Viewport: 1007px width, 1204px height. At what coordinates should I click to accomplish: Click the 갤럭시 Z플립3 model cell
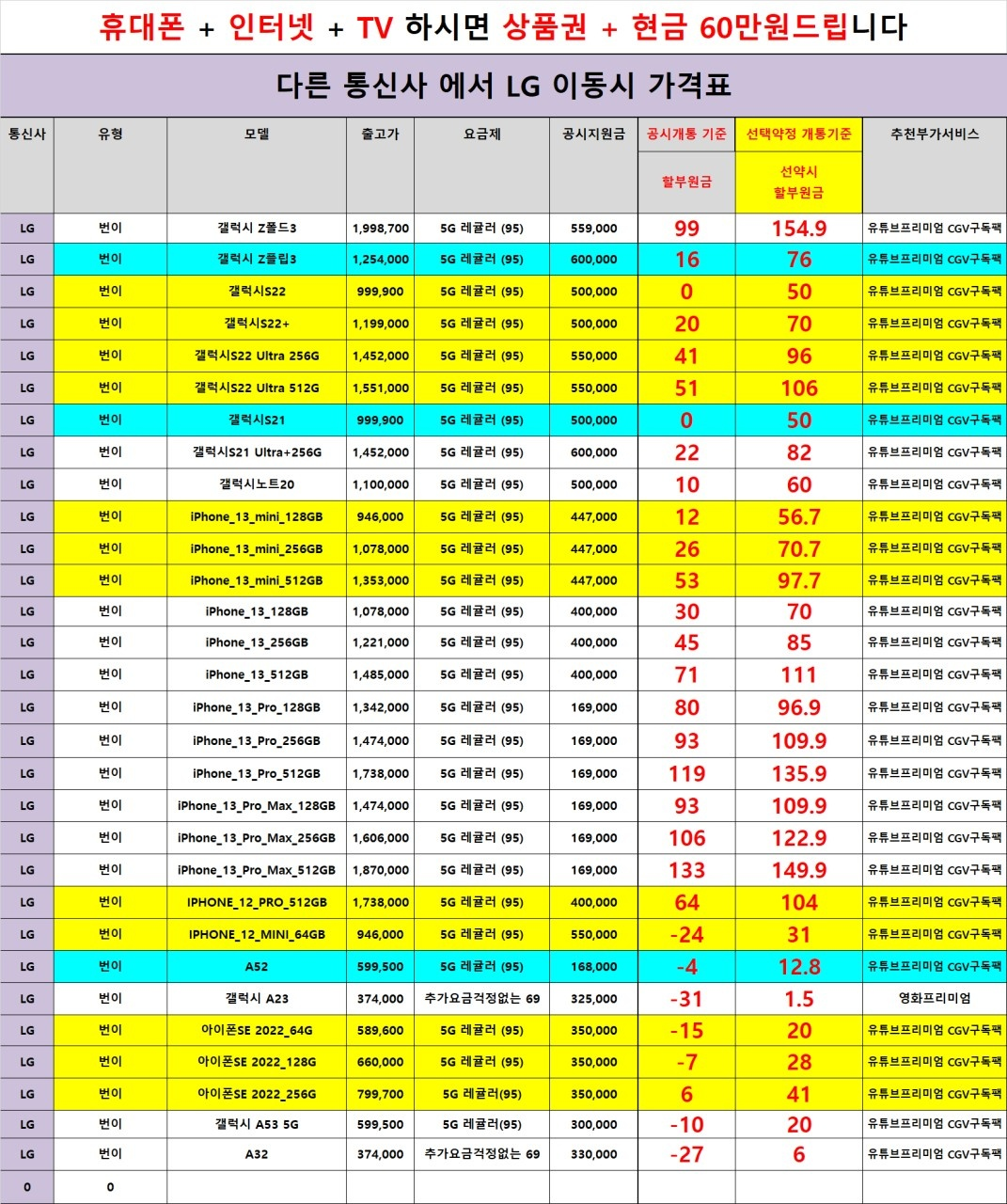257,260
